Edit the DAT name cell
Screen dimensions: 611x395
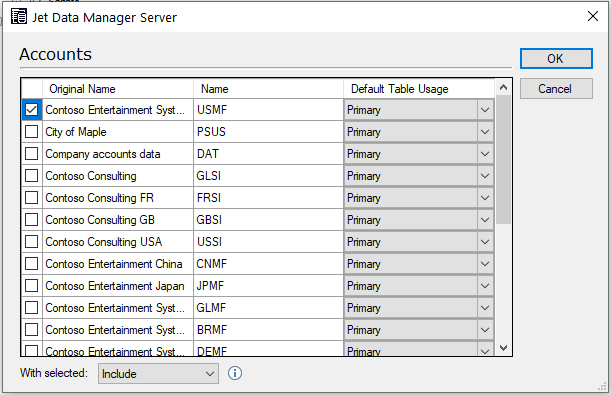pyautogui.click(x=268, y=154)
